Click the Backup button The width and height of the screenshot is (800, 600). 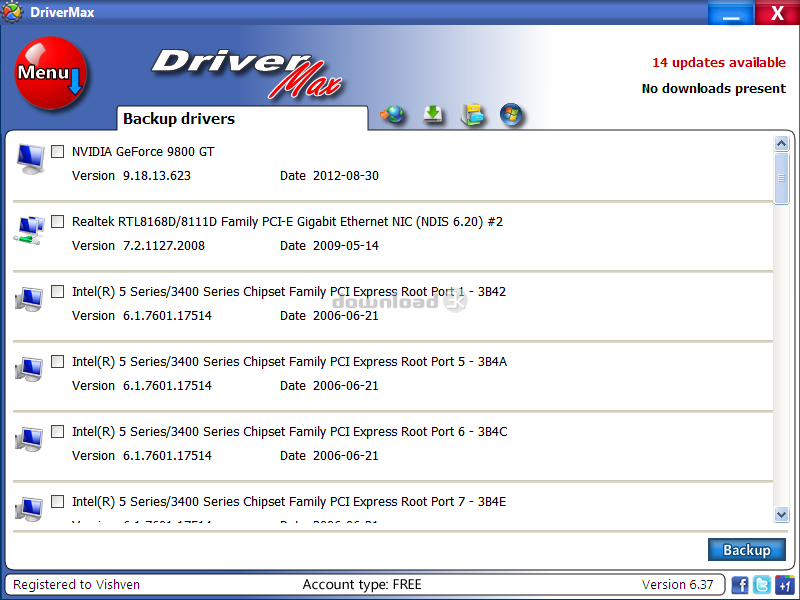pyautogui.click(x=746, y=549)
